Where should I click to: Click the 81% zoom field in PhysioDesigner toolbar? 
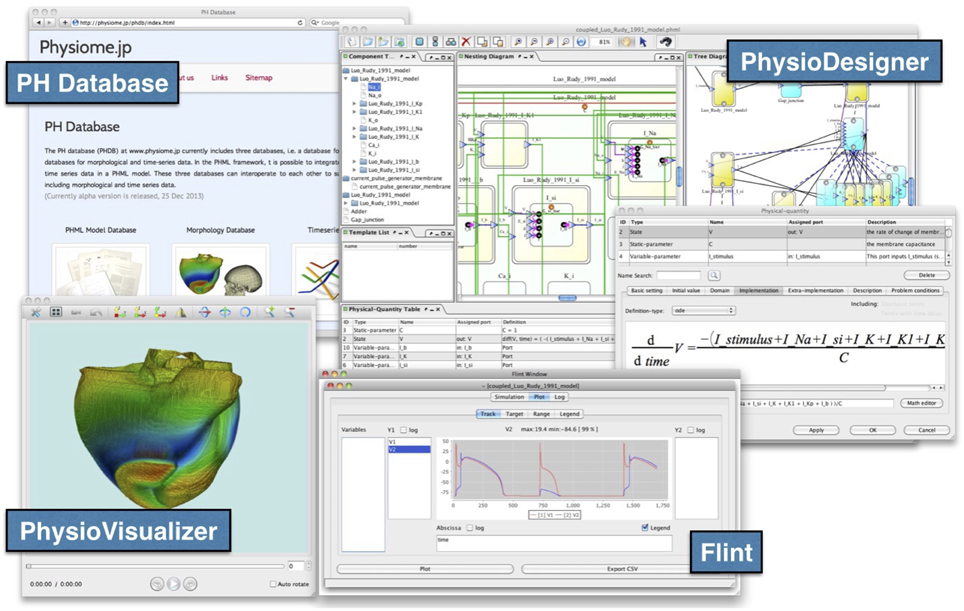(604, 42)
